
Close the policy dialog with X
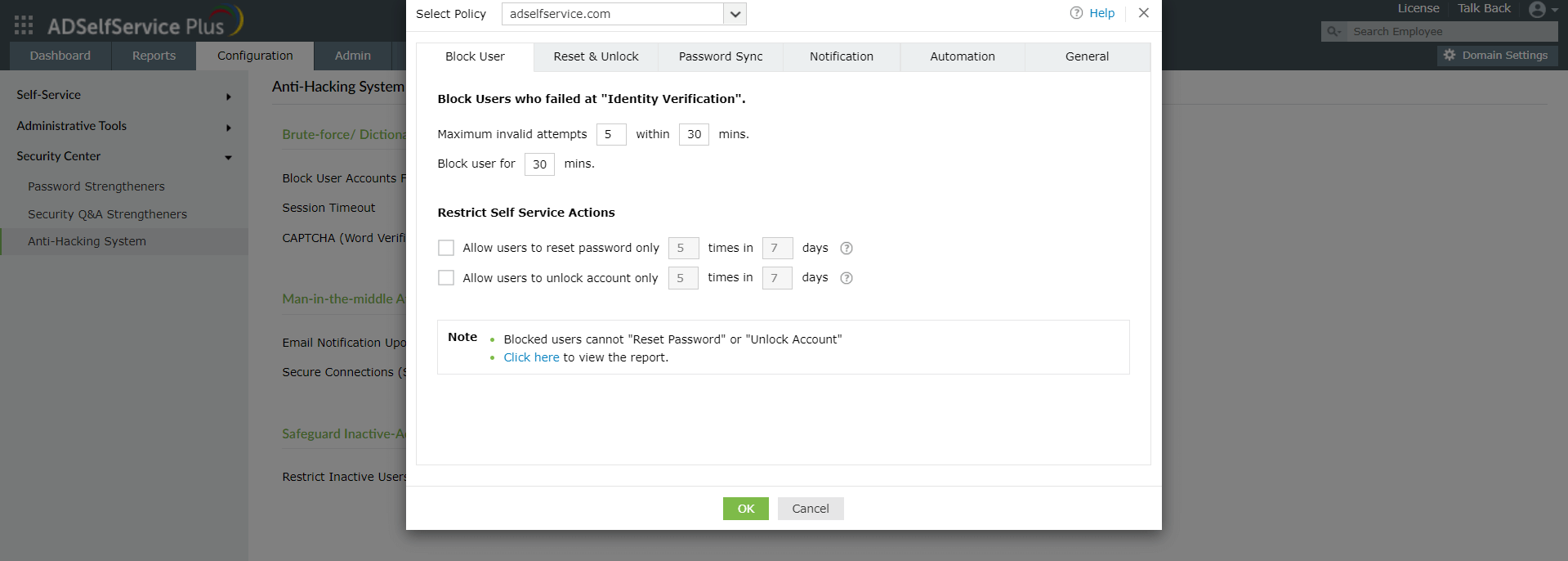click(x=1143, y=13)
